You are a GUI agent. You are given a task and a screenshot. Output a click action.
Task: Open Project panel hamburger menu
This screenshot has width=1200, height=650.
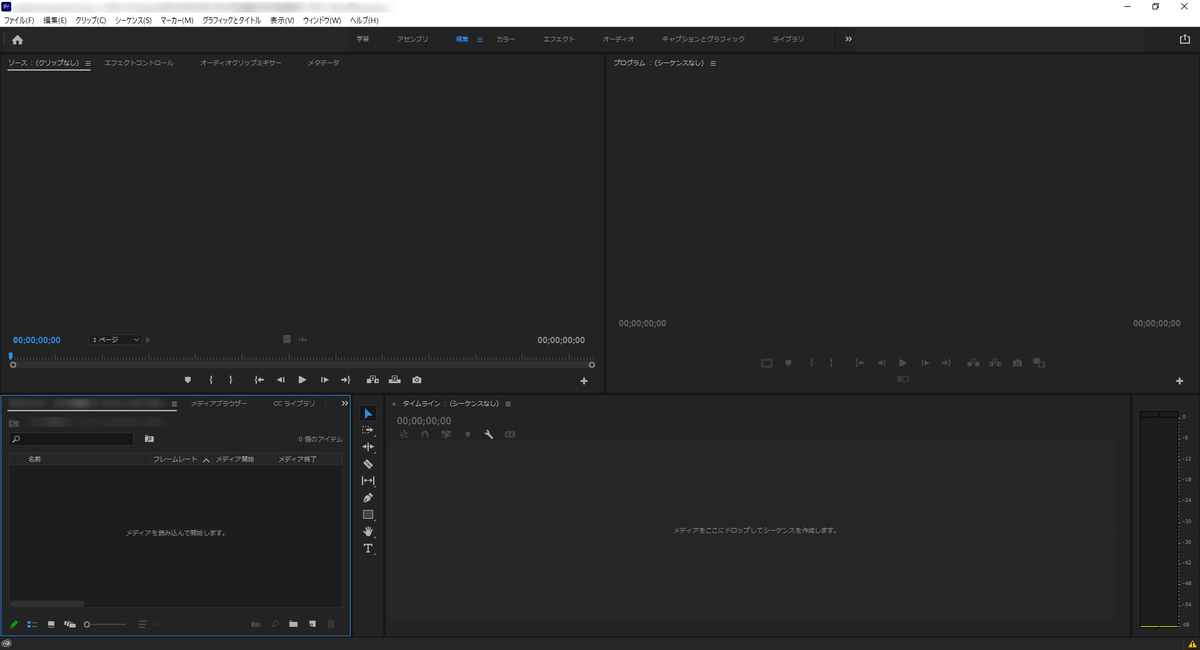click(x=174, y=404)
